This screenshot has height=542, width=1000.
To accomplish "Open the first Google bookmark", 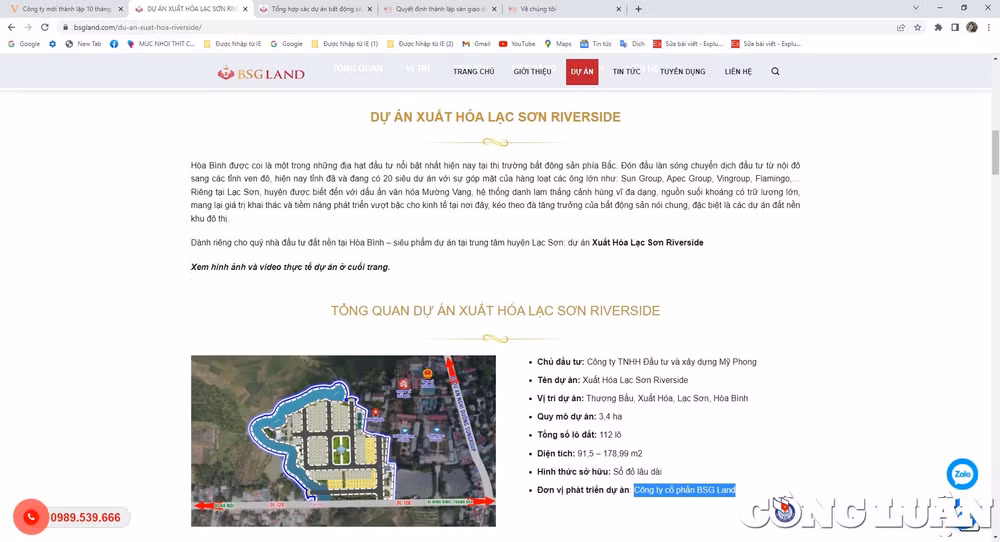I will tap(24, 44).
